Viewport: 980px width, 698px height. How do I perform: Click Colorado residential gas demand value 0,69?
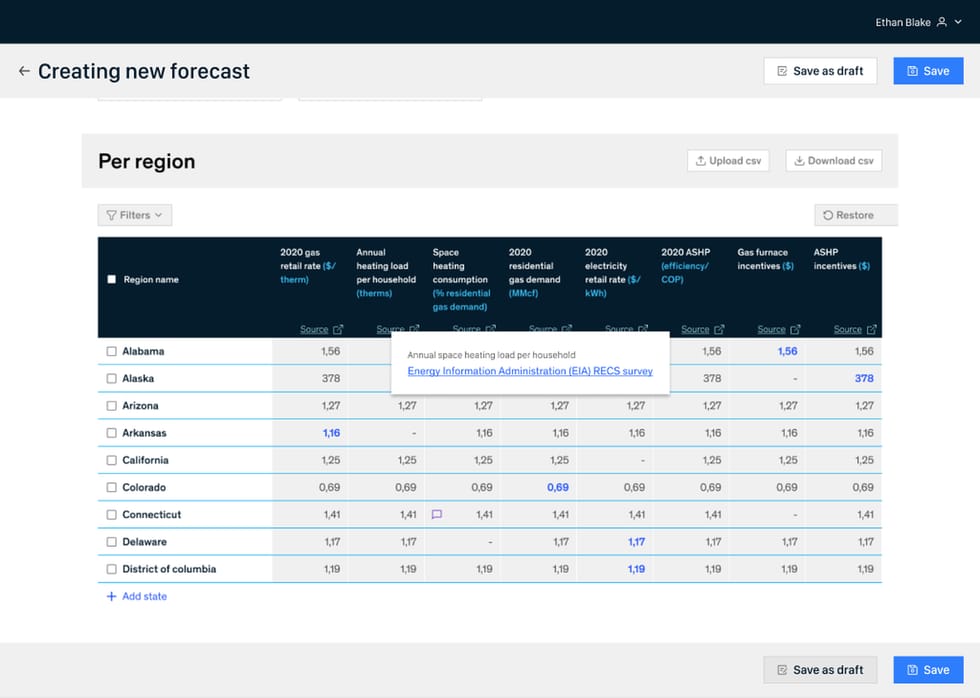[558, 487]
